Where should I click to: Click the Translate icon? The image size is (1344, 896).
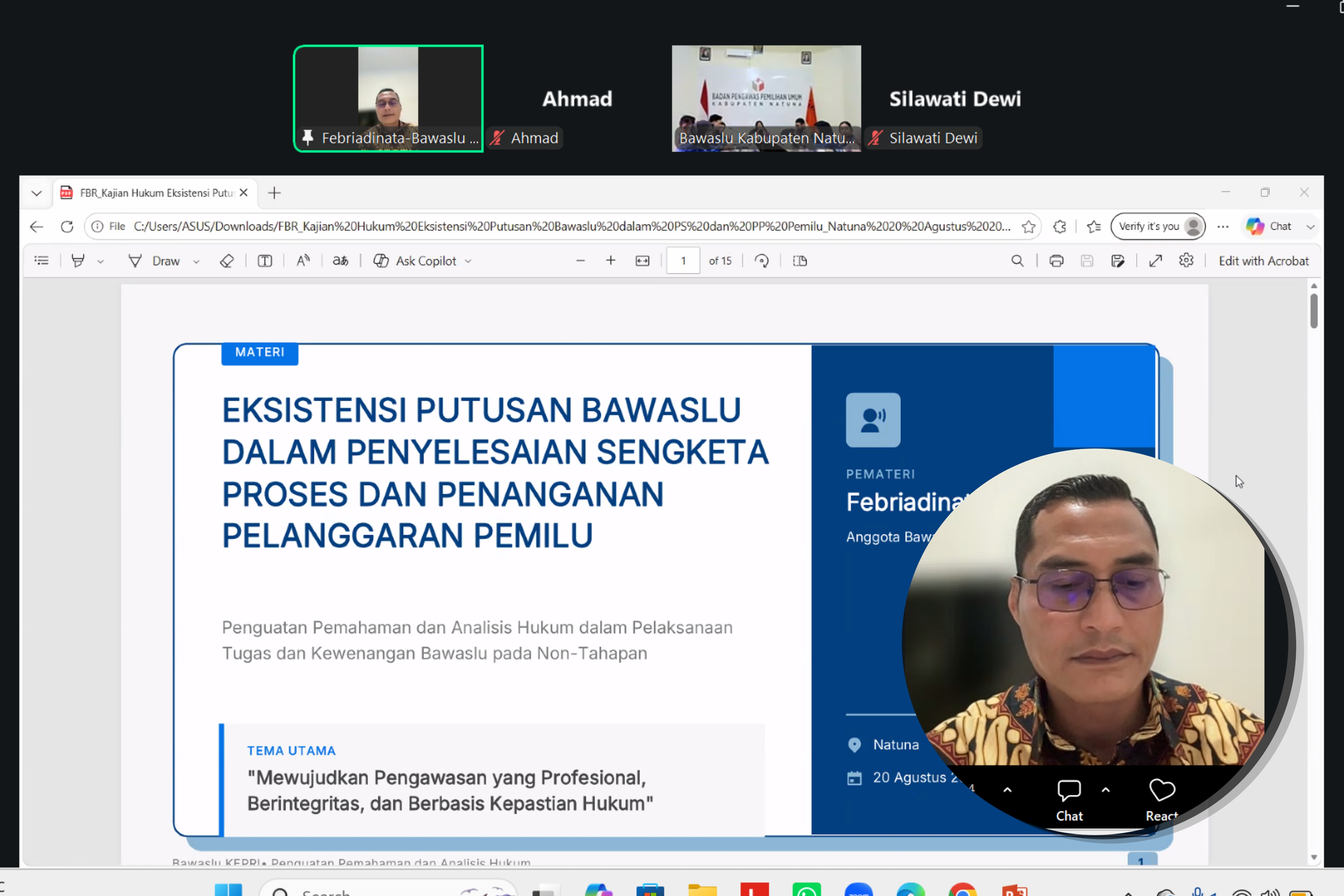point(340,261)
